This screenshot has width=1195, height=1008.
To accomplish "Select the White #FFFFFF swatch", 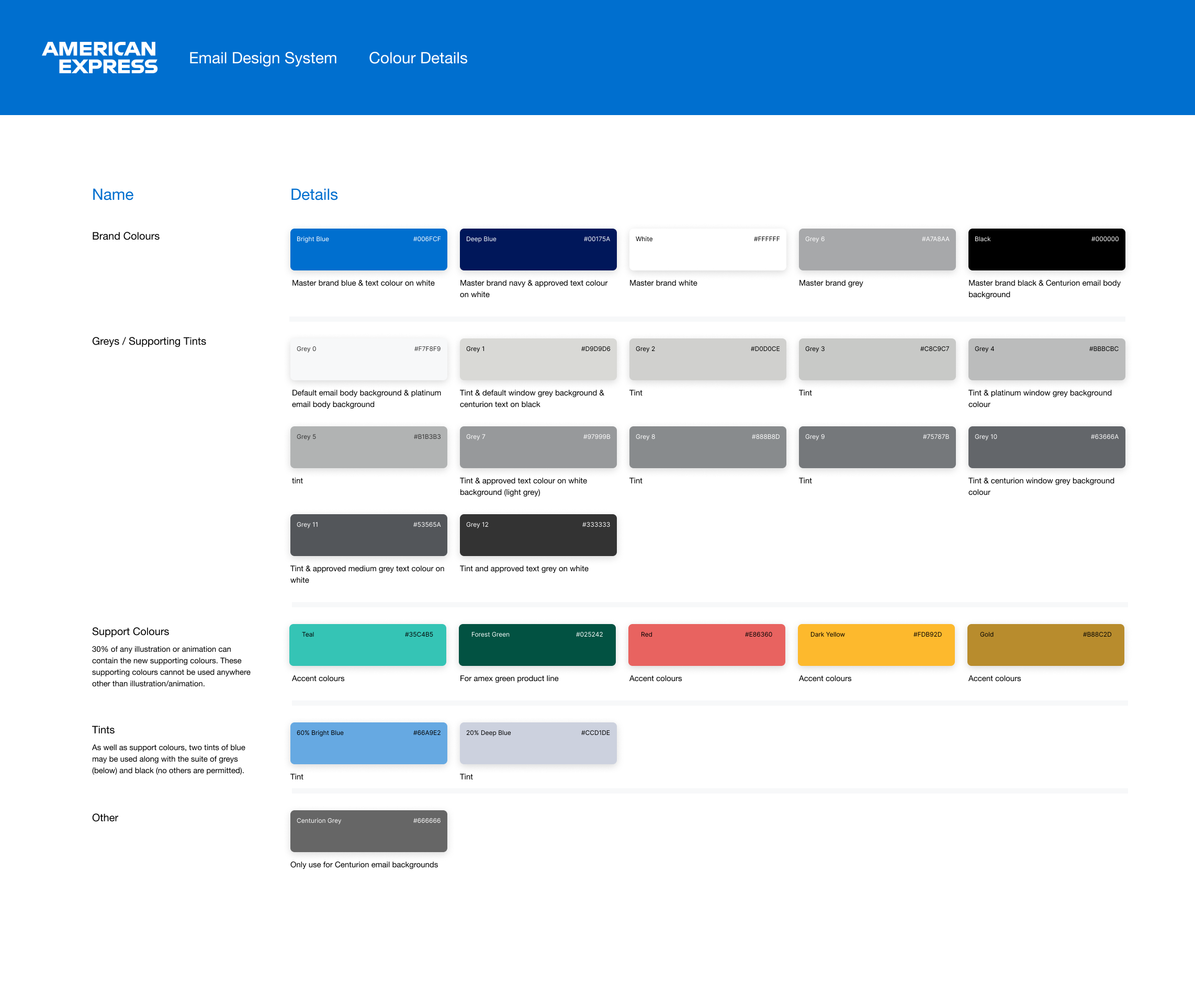I will (x=707, y=250).
